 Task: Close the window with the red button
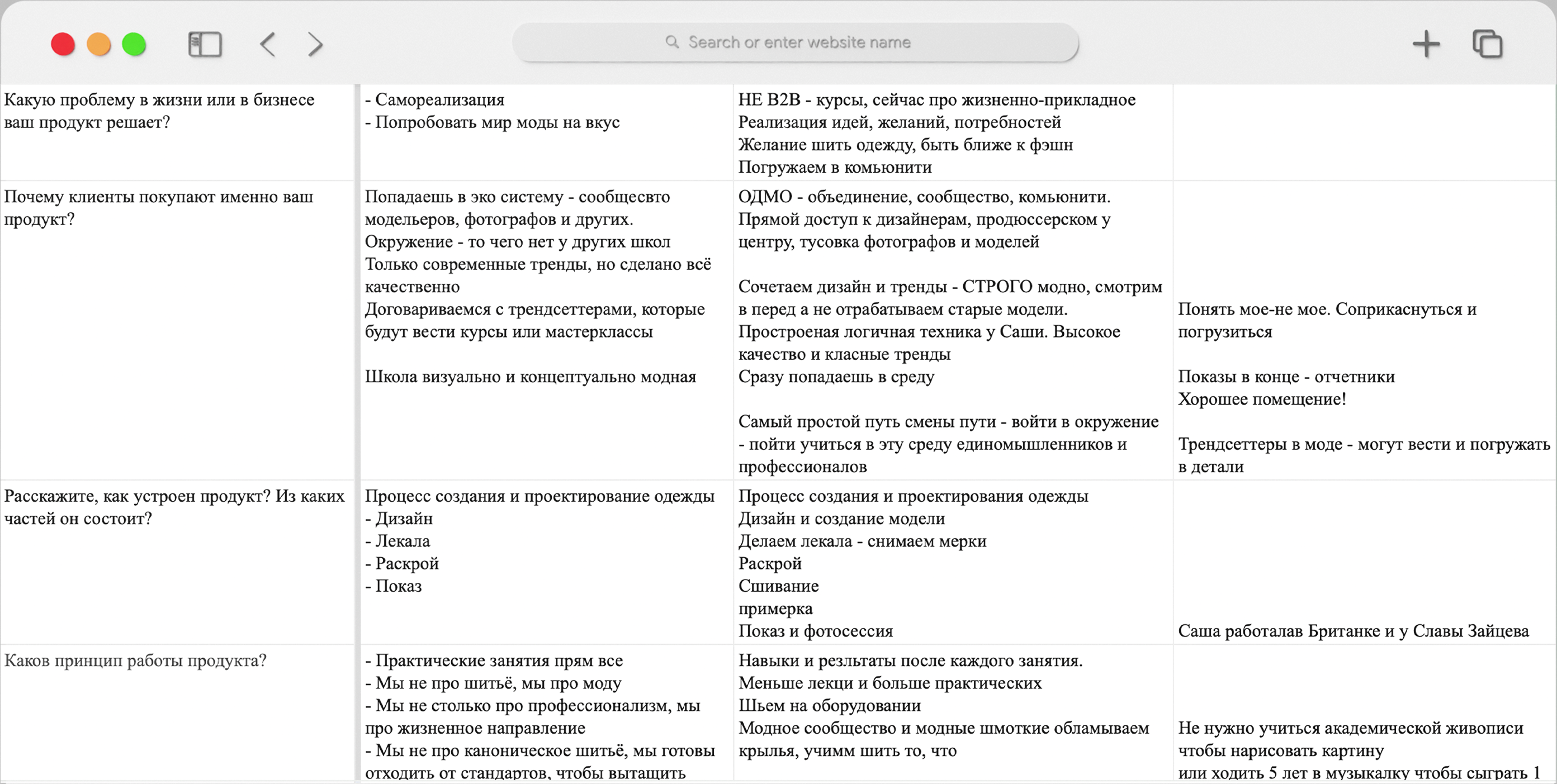click(63, 44)
